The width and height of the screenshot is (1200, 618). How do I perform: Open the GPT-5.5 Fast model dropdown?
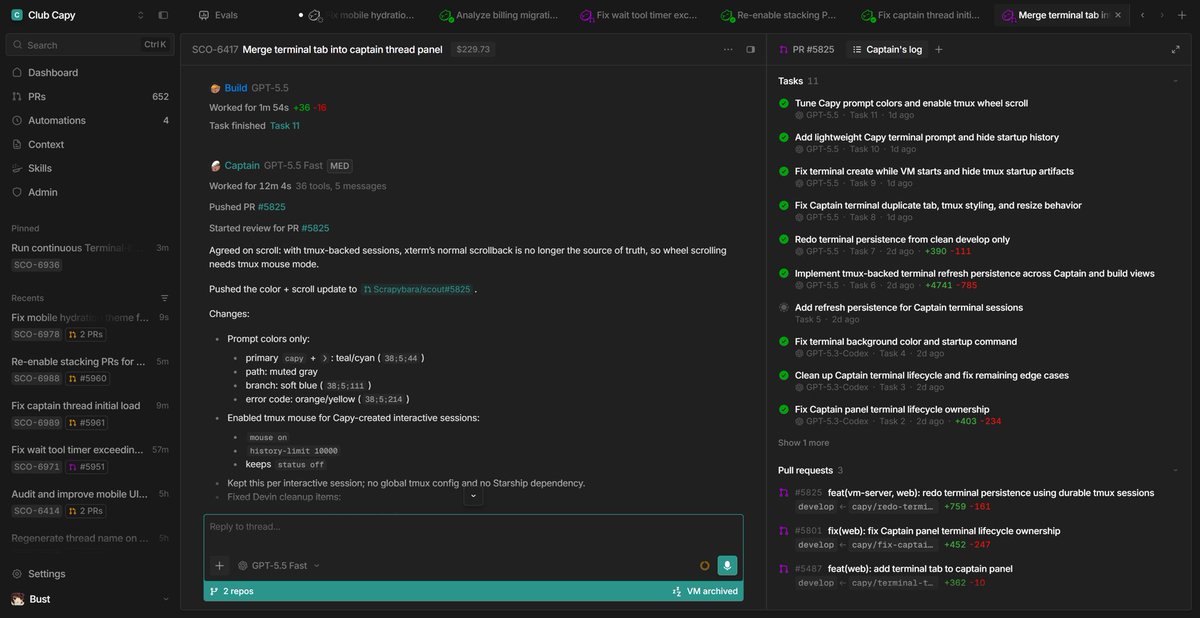click(279, 565)
